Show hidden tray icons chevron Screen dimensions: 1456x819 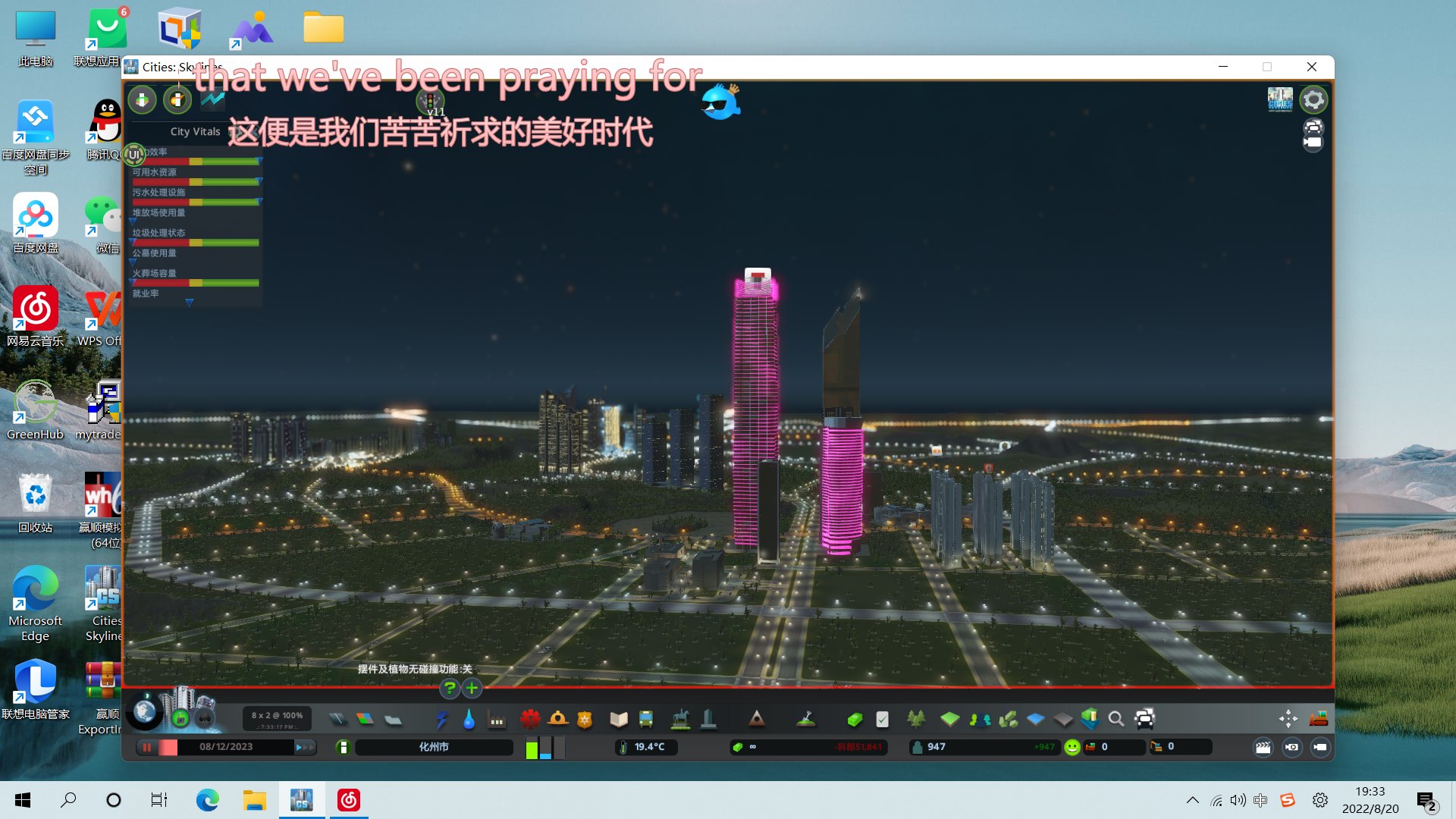(x=1192, y=800)
